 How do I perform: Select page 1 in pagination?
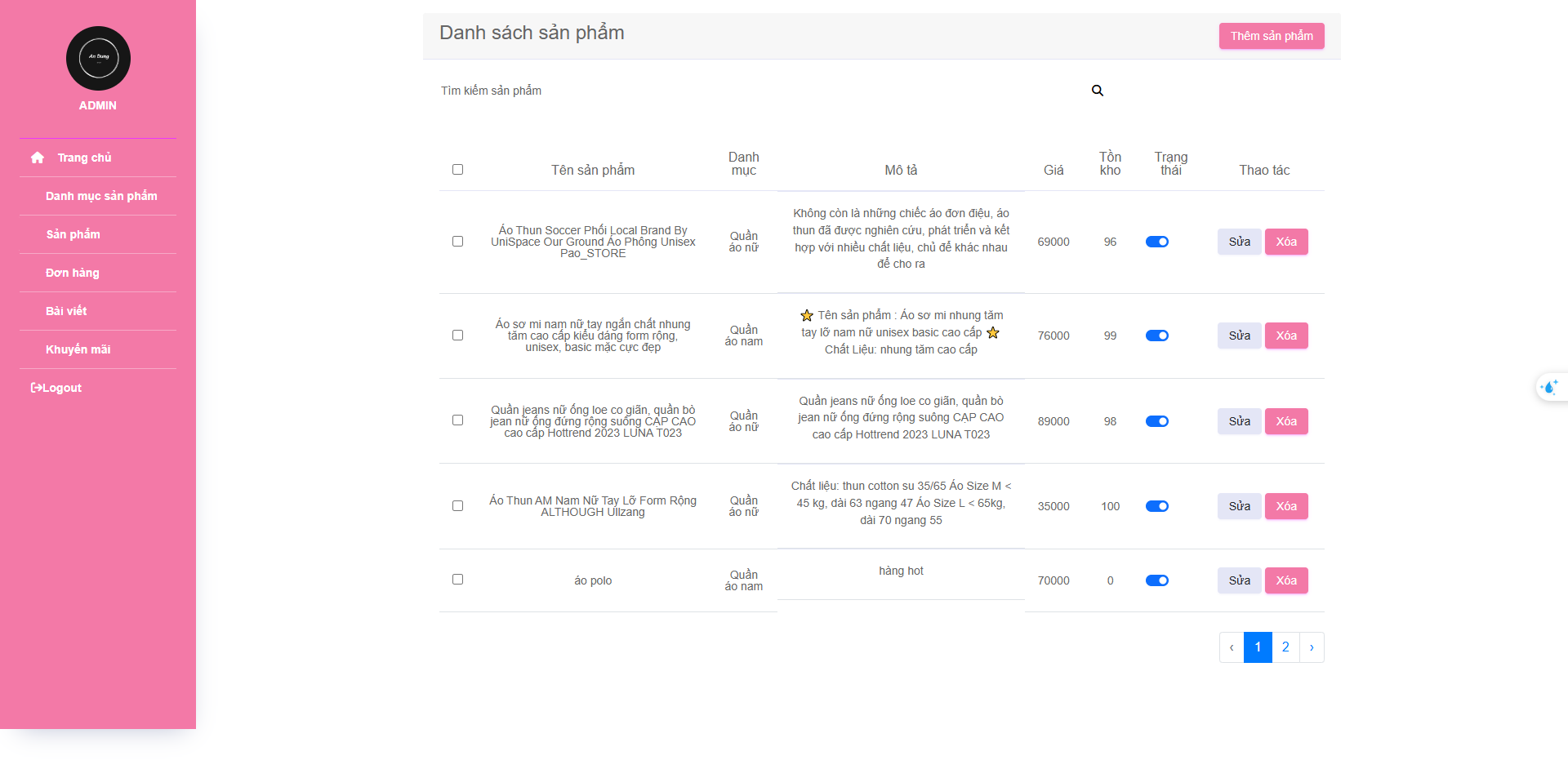click(x=1258, y=647)
